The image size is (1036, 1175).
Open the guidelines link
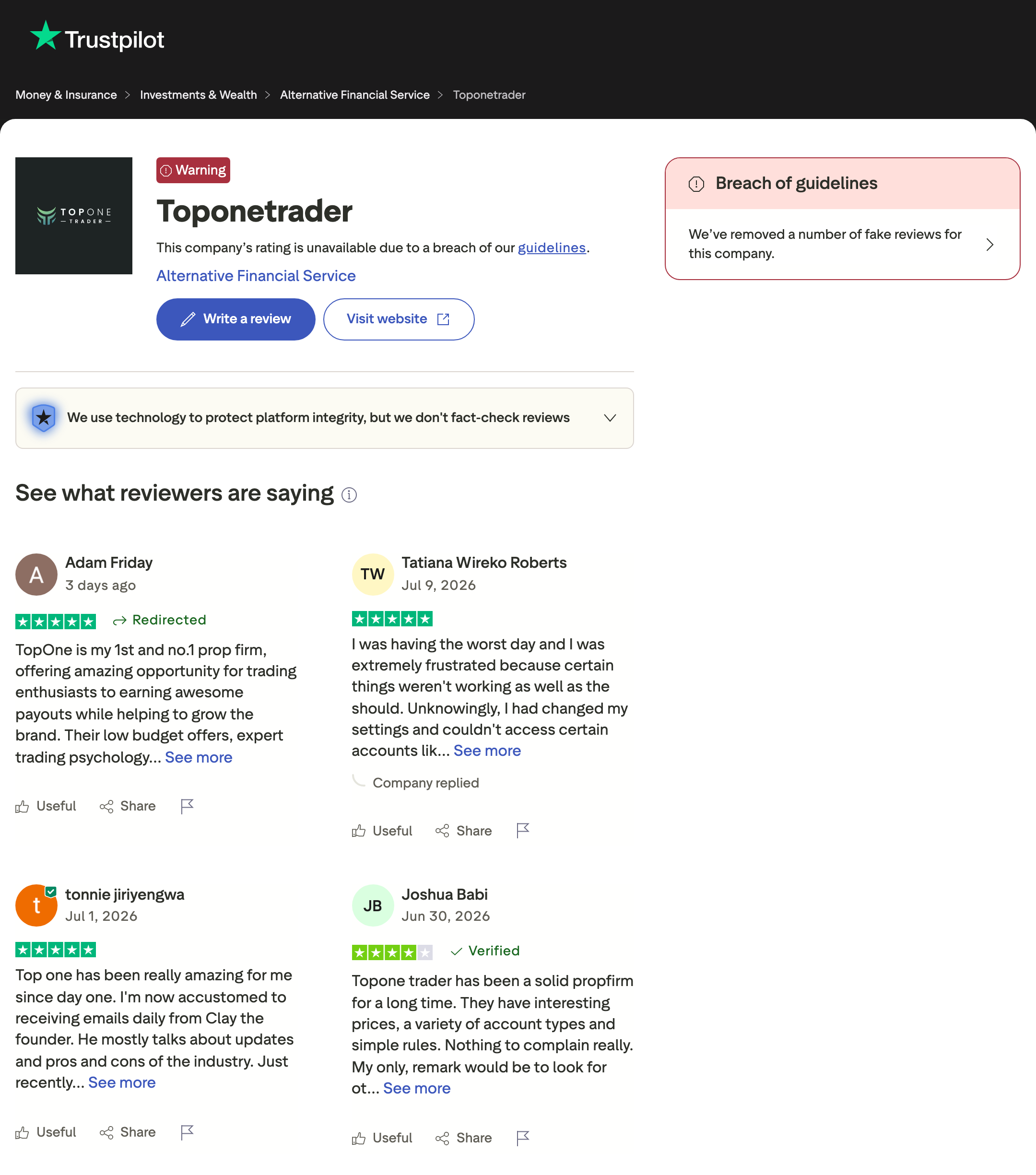(x=552, y=248)
